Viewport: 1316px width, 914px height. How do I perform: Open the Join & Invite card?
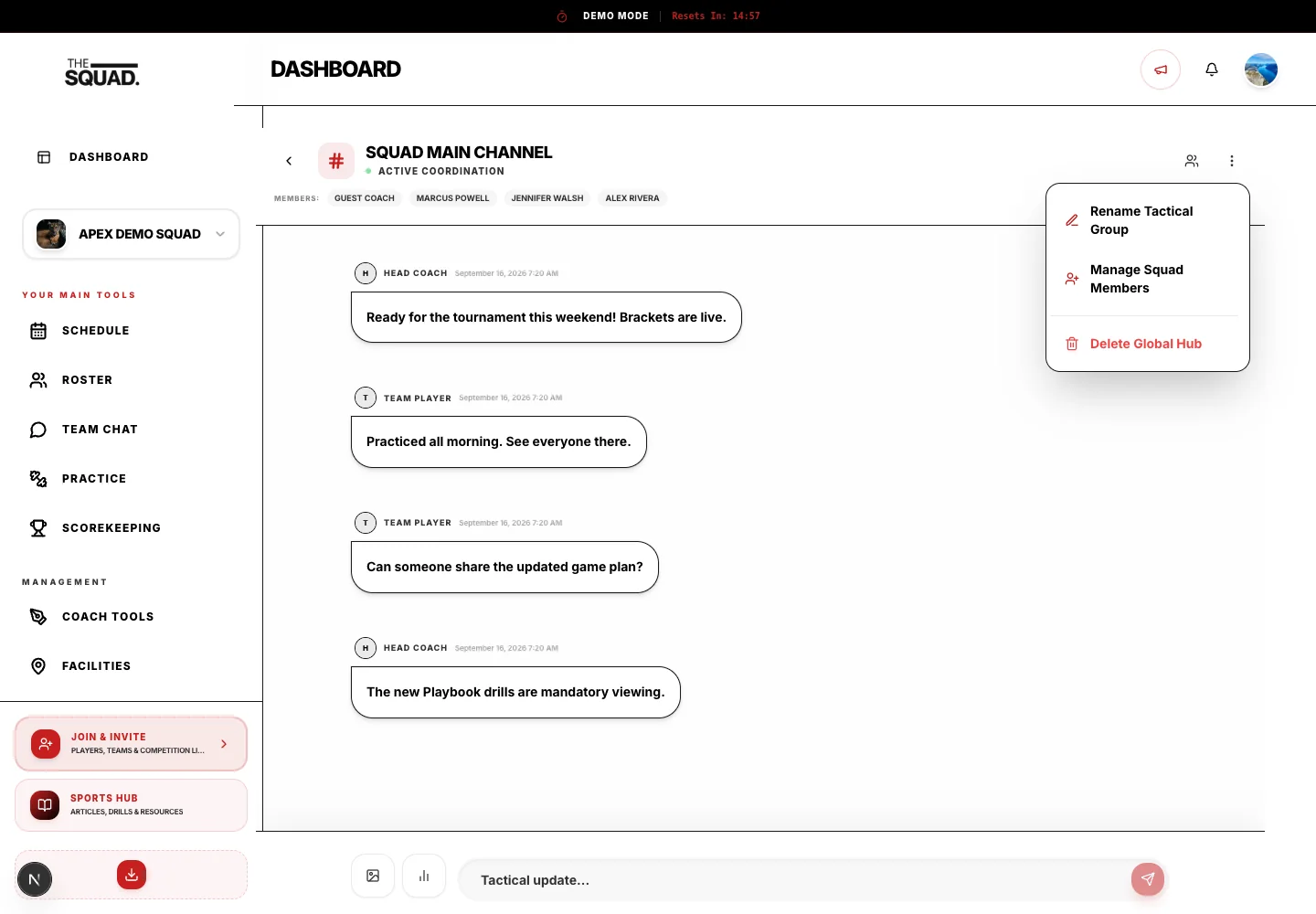point(132,744)
